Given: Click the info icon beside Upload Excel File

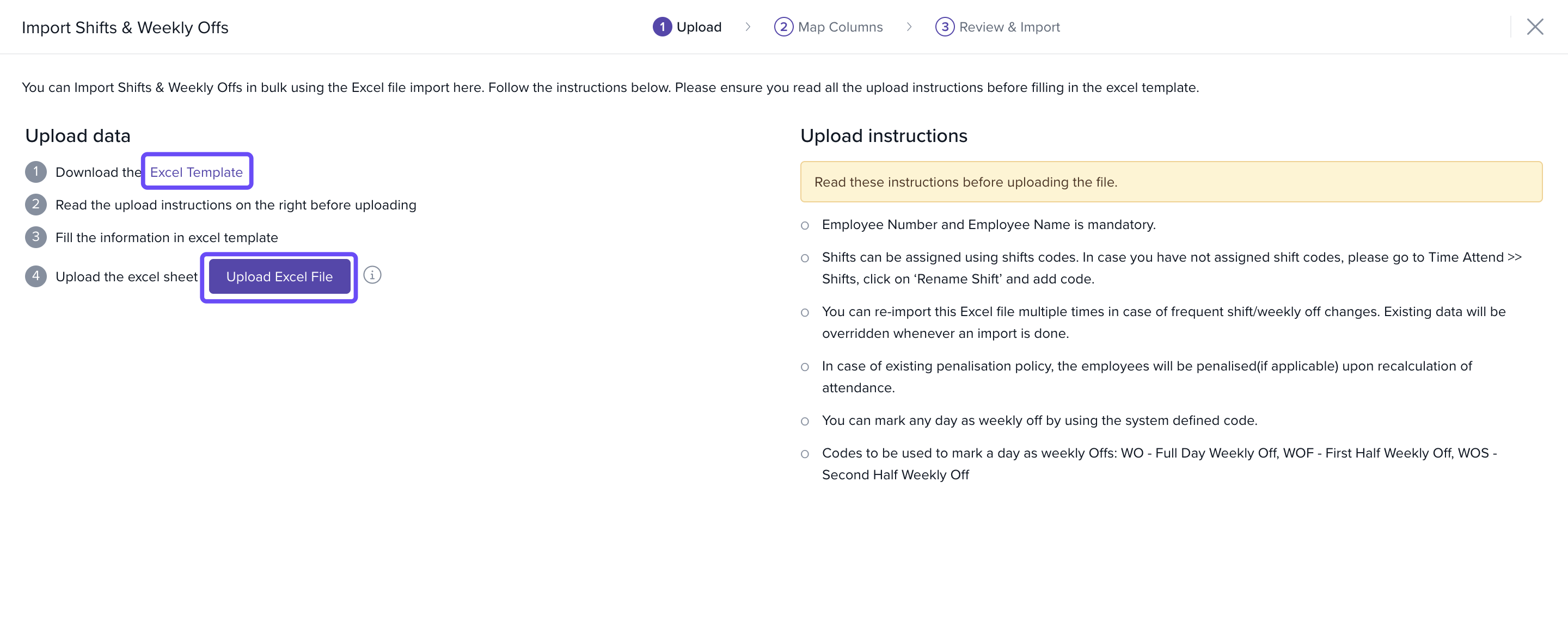Looking at the screenshot, I should 372,275.
